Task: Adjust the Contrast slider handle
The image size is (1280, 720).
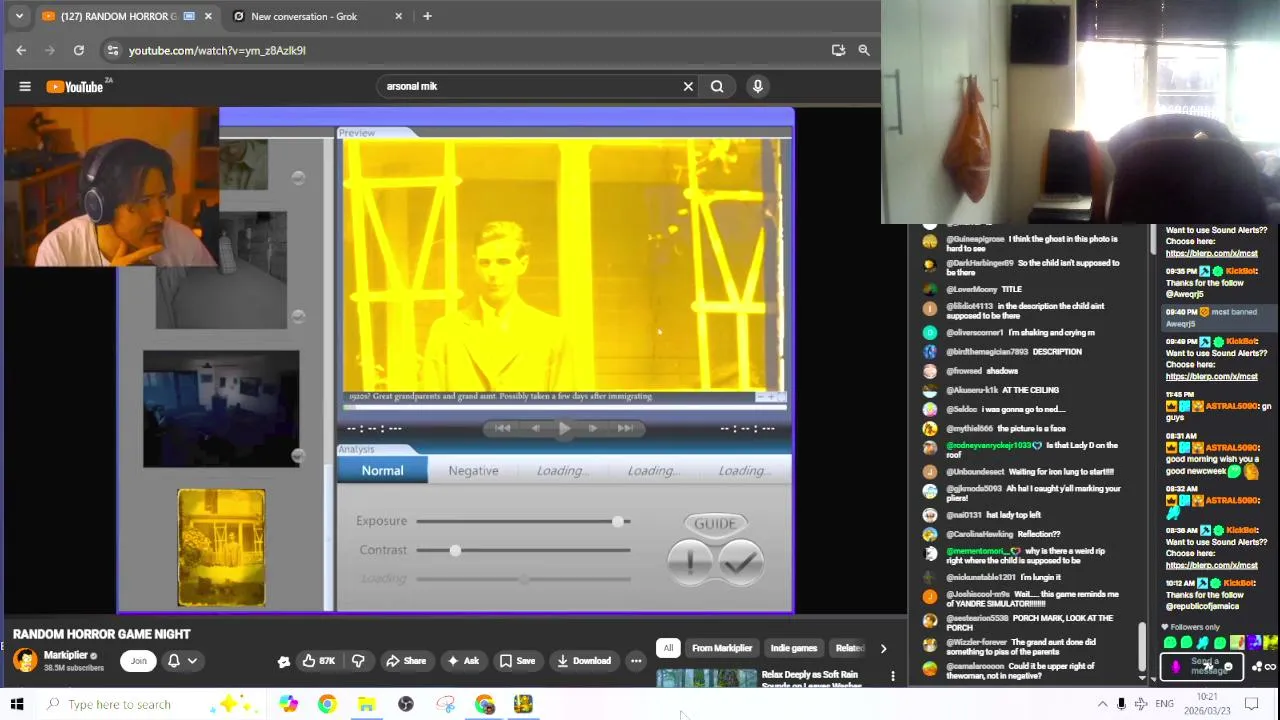Action: coord(455,550)
